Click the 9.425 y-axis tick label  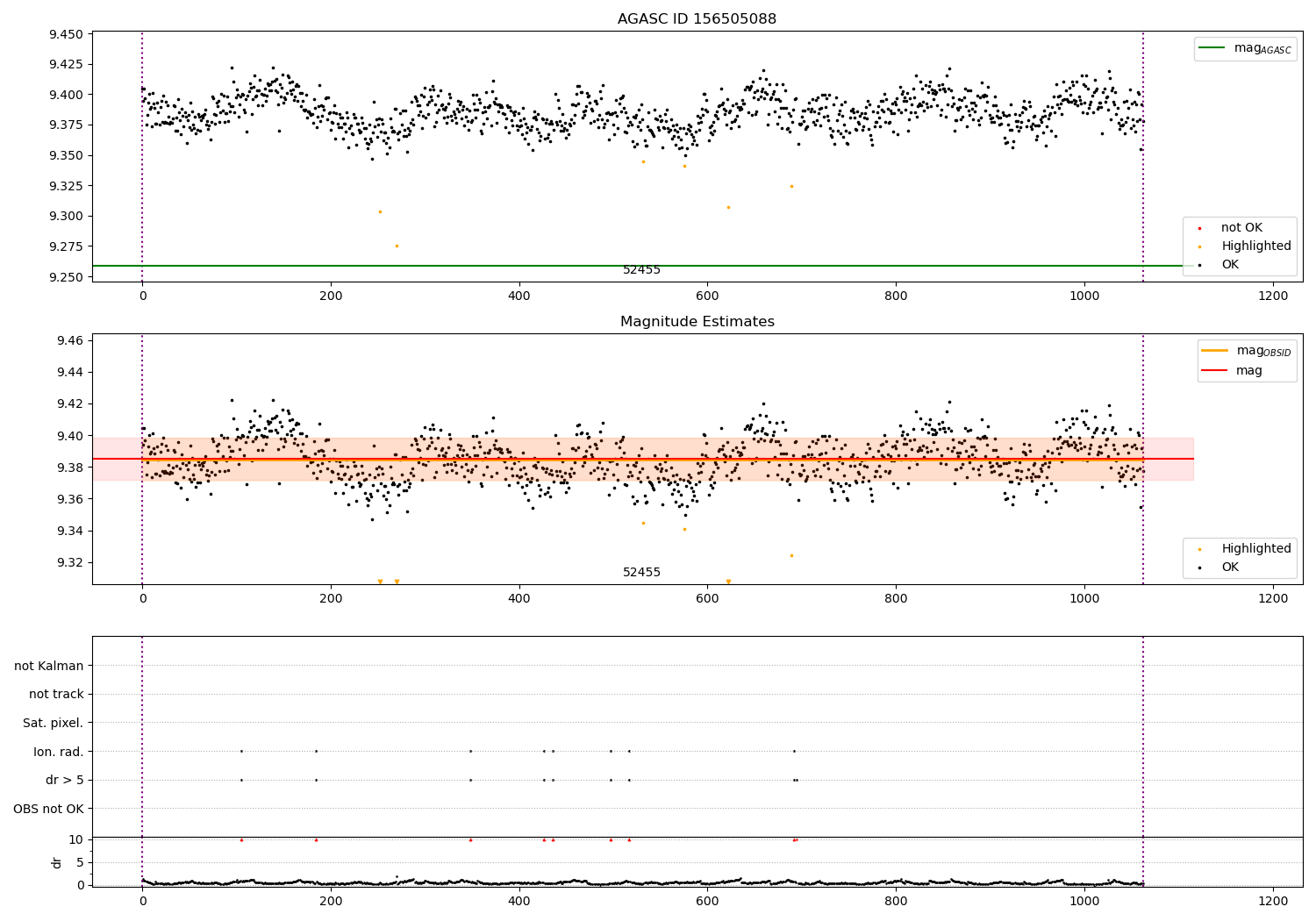tap(66, 65)
